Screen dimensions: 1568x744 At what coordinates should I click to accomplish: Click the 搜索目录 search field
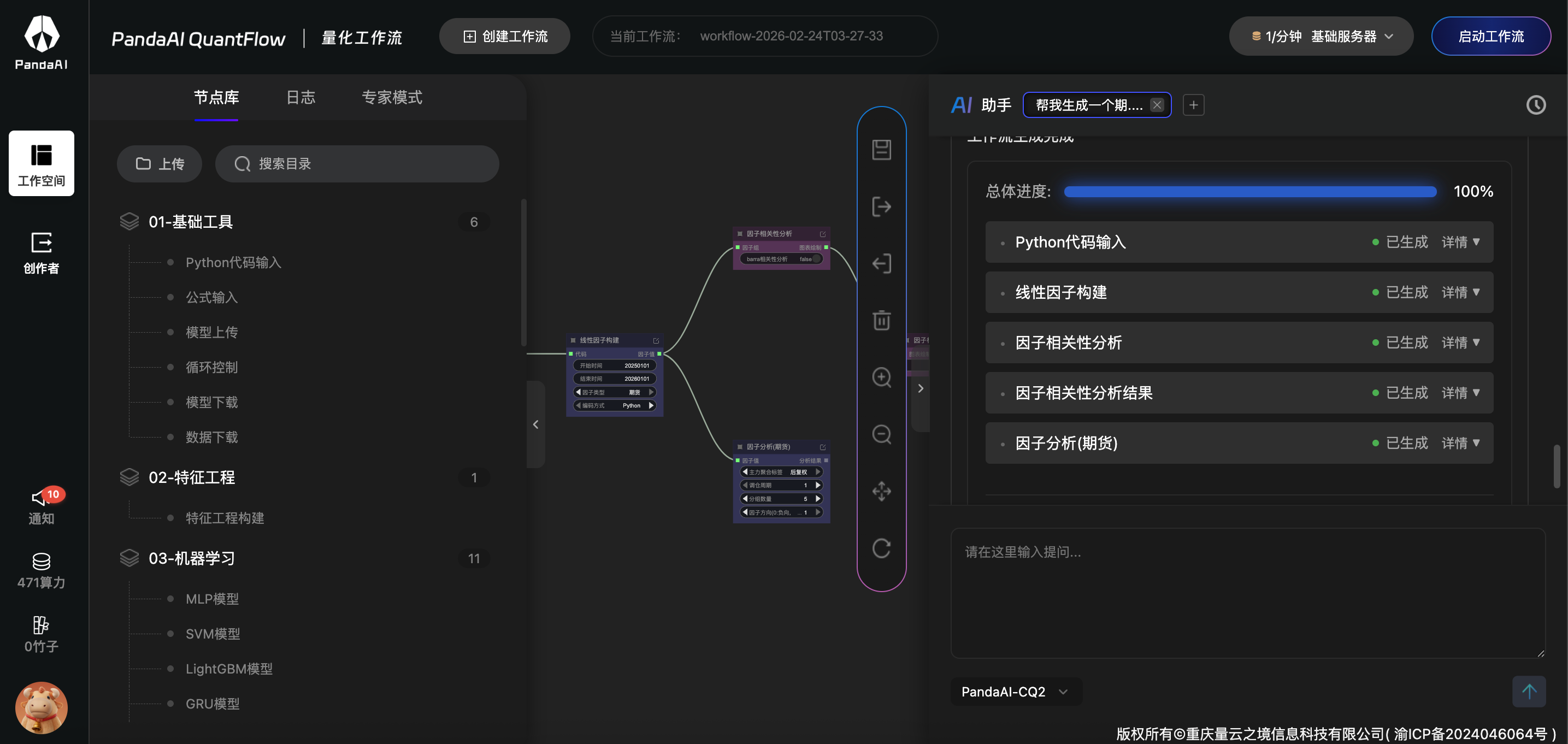[x=357, y=164]
